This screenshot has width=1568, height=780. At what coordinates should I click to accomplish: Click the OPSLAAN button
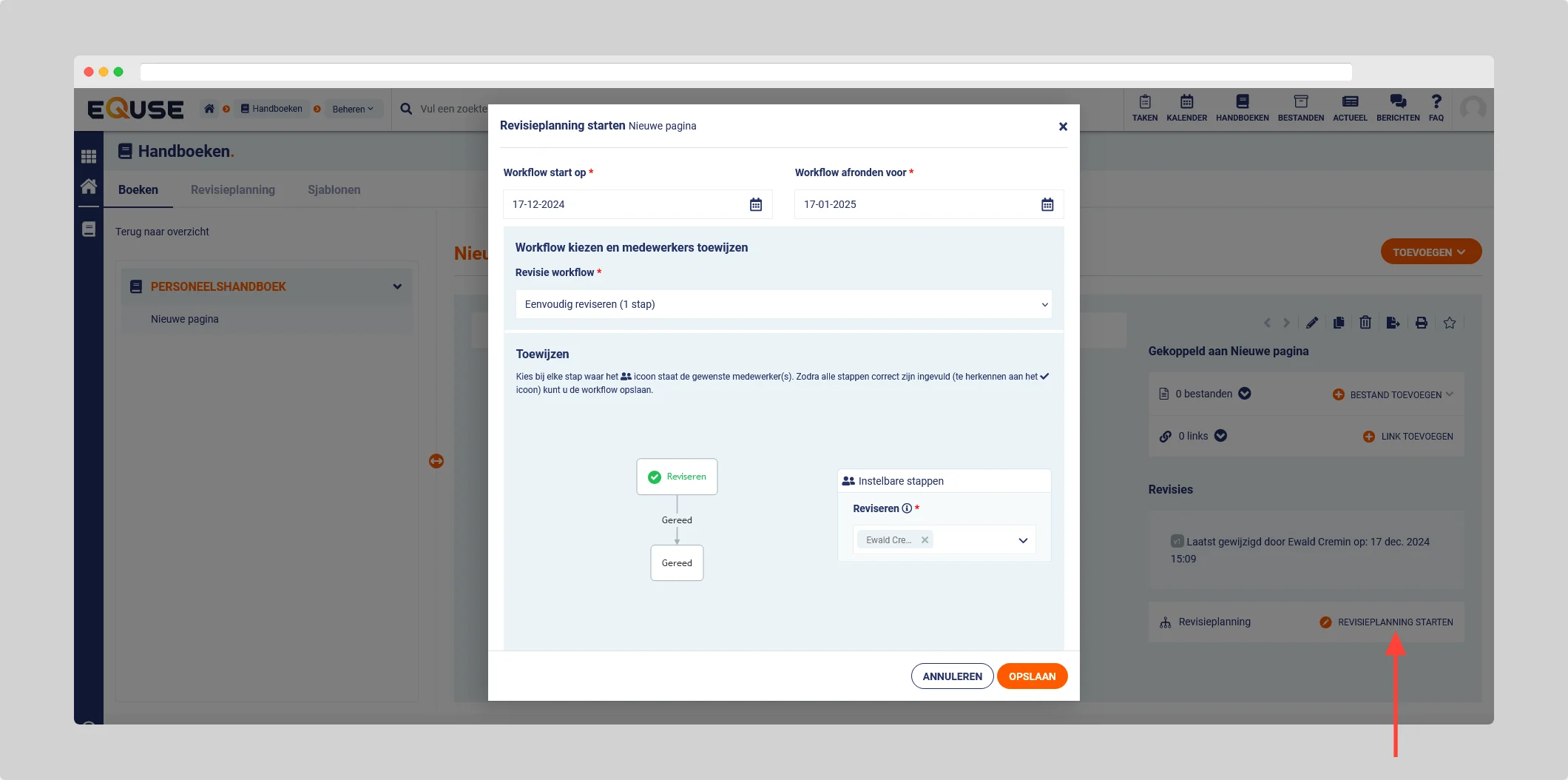click(1032, 676)
